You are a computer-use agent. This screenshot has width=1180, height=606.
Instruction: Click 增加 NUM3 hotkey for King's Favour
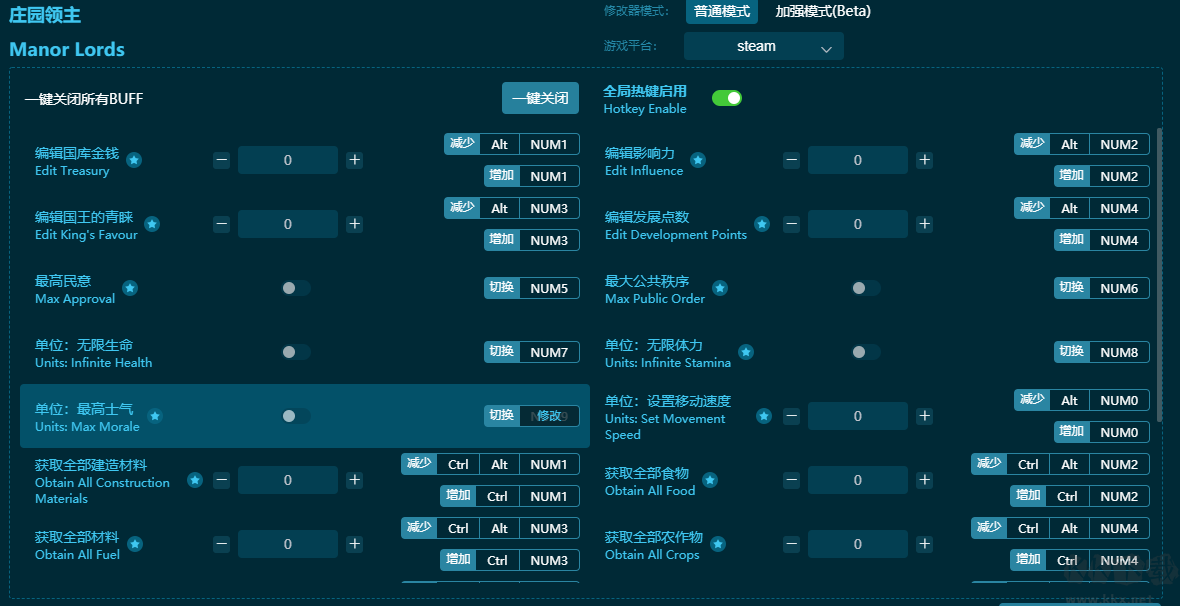(531, 240)
